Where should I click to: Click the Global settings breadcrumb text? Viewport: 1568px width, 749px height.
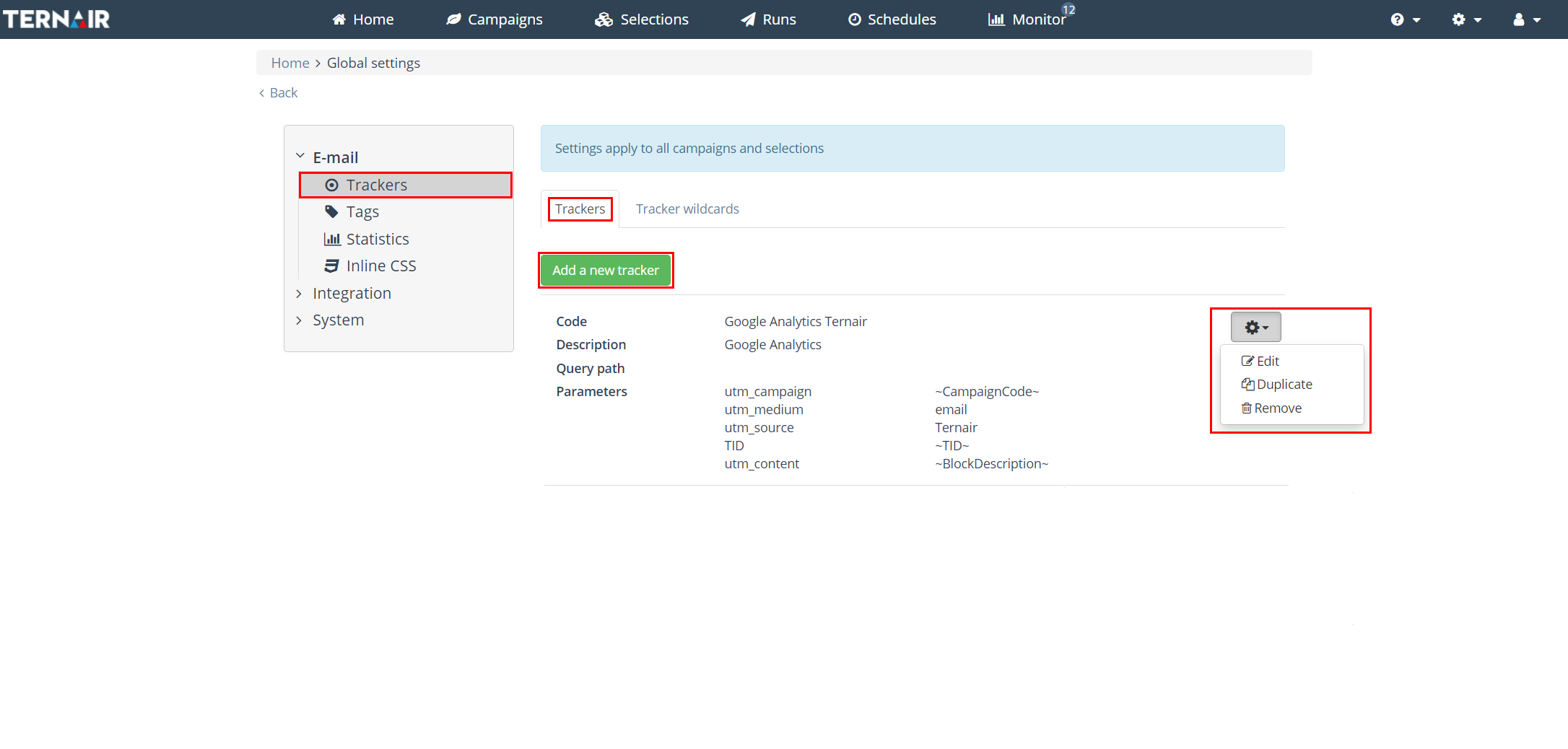(x=373, y=63)
